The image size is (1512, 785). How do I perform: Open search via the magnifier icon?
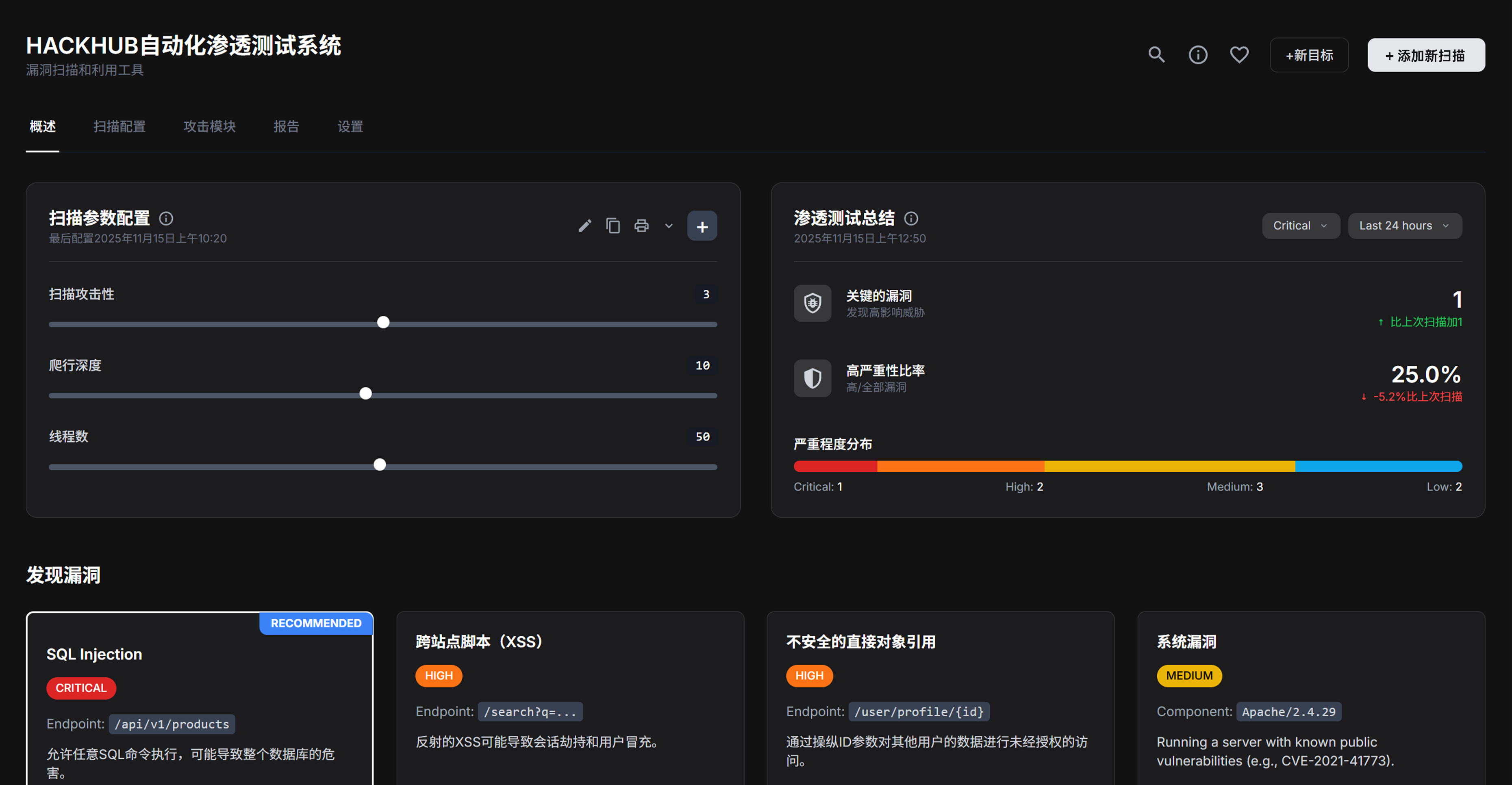[x=1156, y=54]
